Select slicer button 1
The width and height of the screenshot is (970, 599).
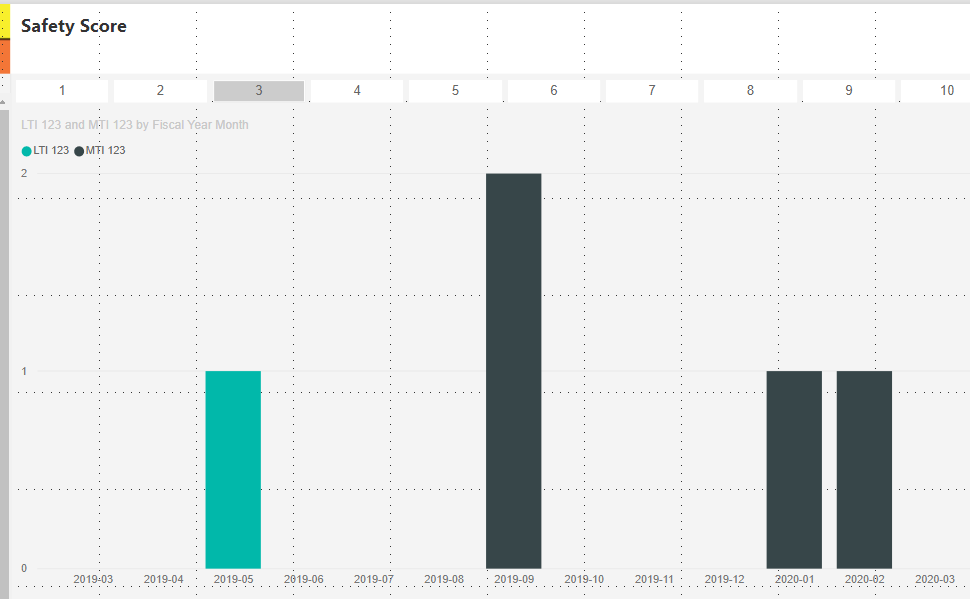62,90
